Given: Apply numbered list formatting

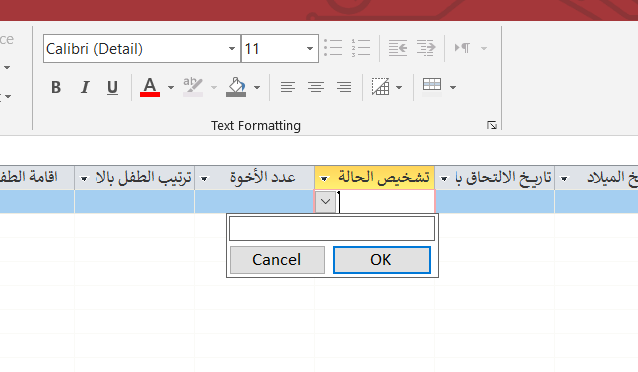Looking at the screenshot, I should (361, 48).
